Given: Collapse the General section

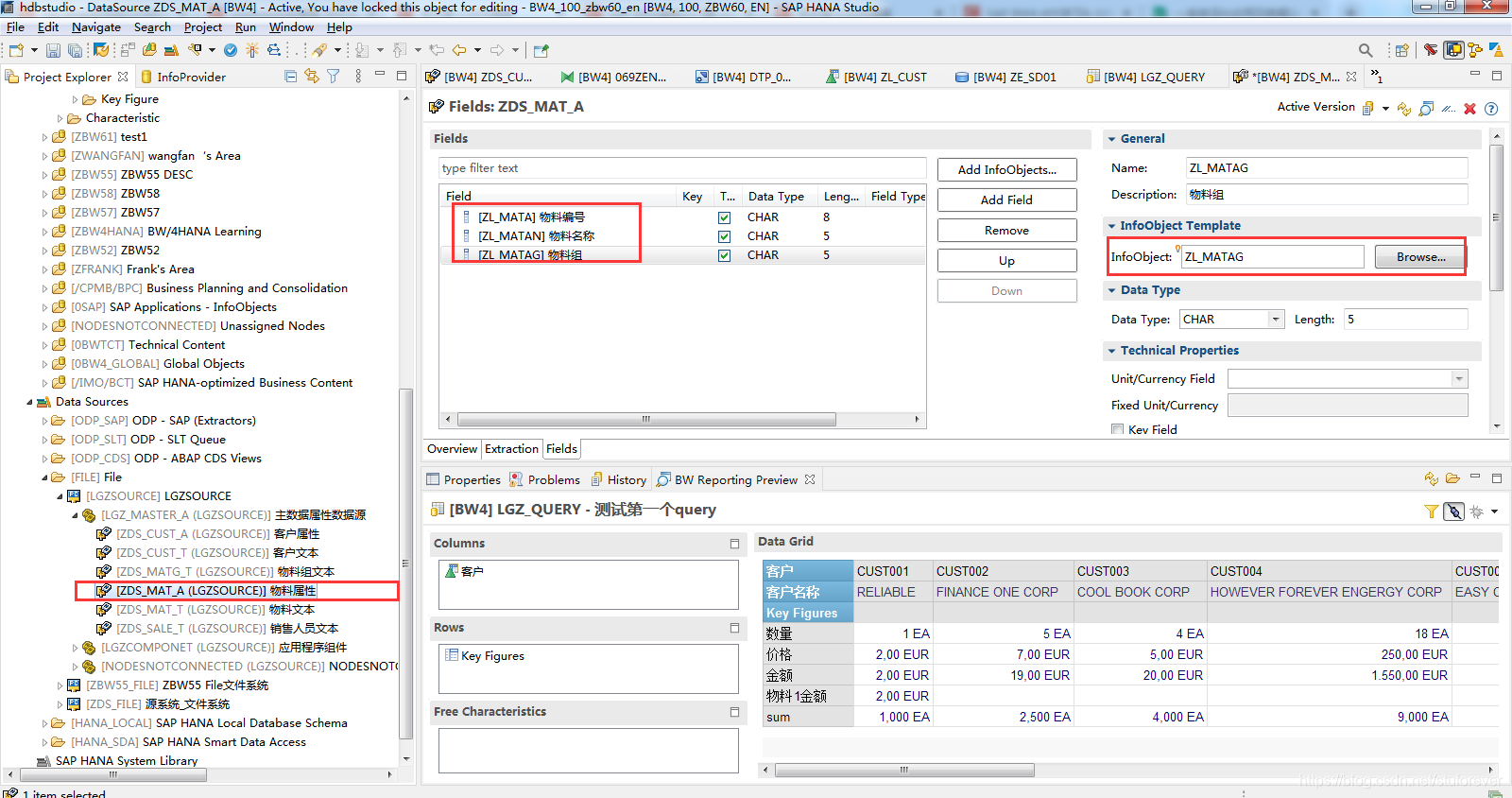Looking at the screenshot, I should pos(1111,139).
